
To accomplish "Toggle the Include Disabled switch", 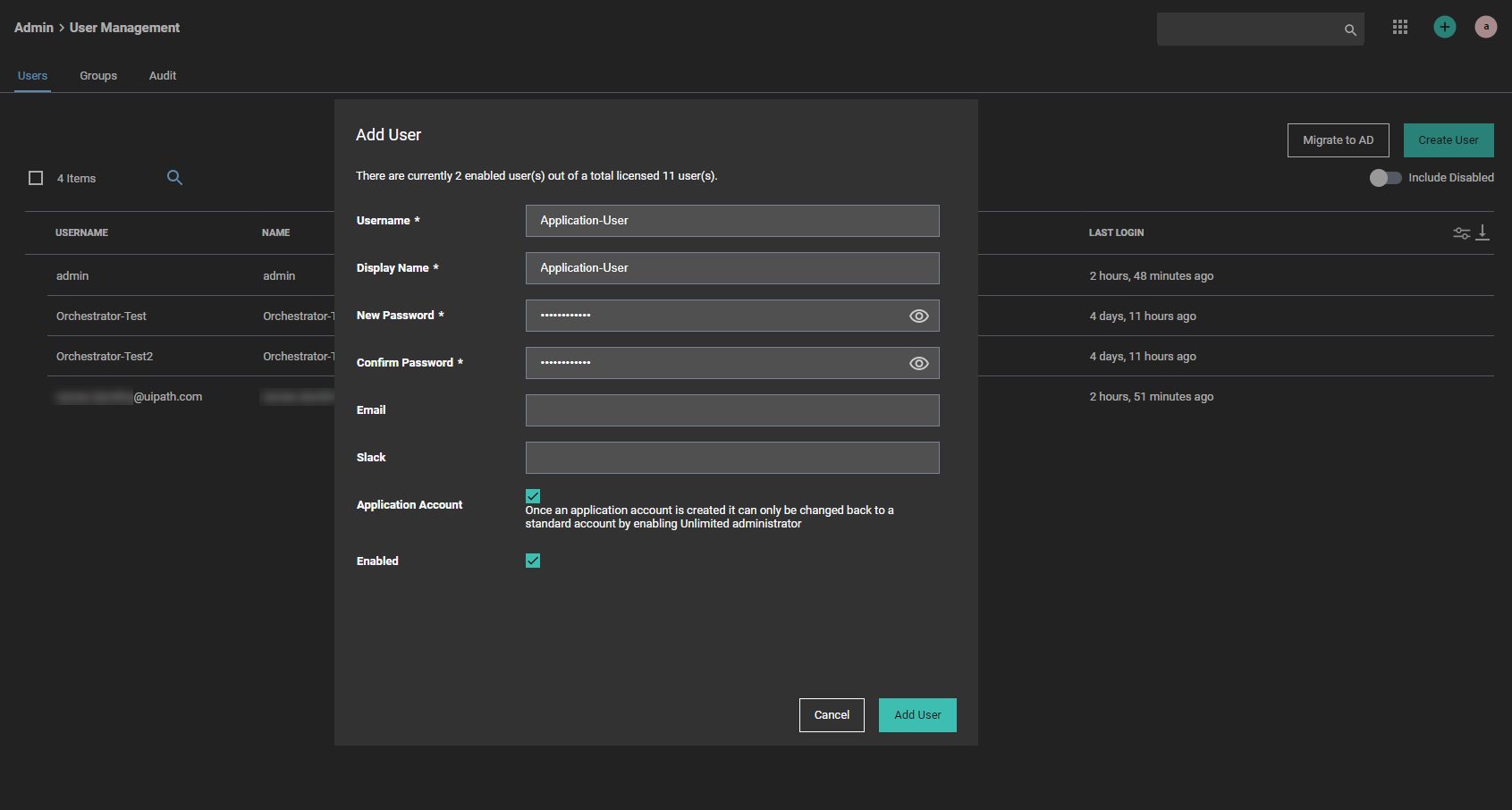I will pos(1385,178).
